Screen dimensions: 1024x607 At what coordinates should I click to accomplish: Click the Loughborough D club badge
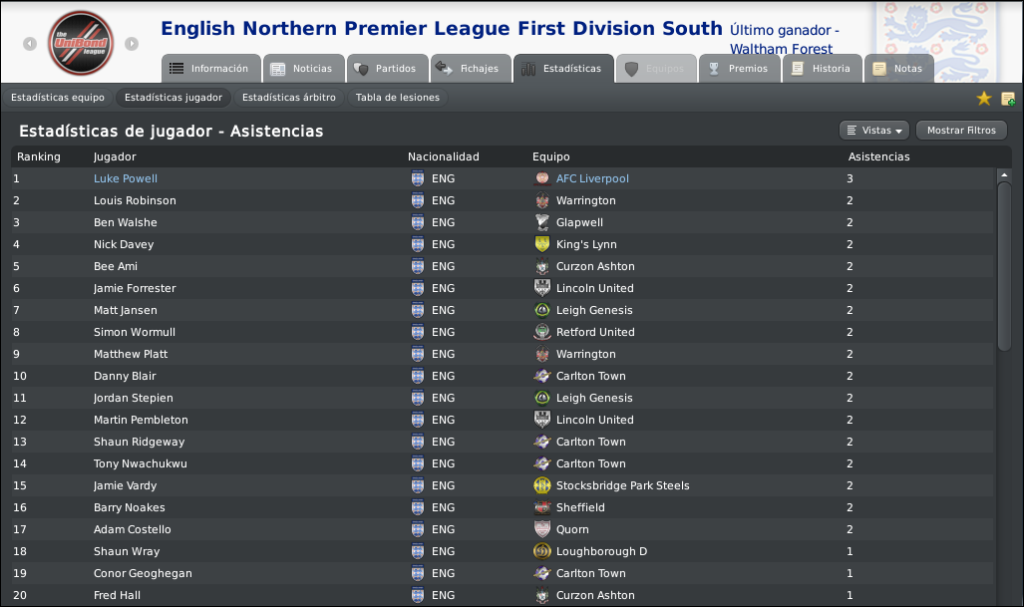tap(542, 551)
